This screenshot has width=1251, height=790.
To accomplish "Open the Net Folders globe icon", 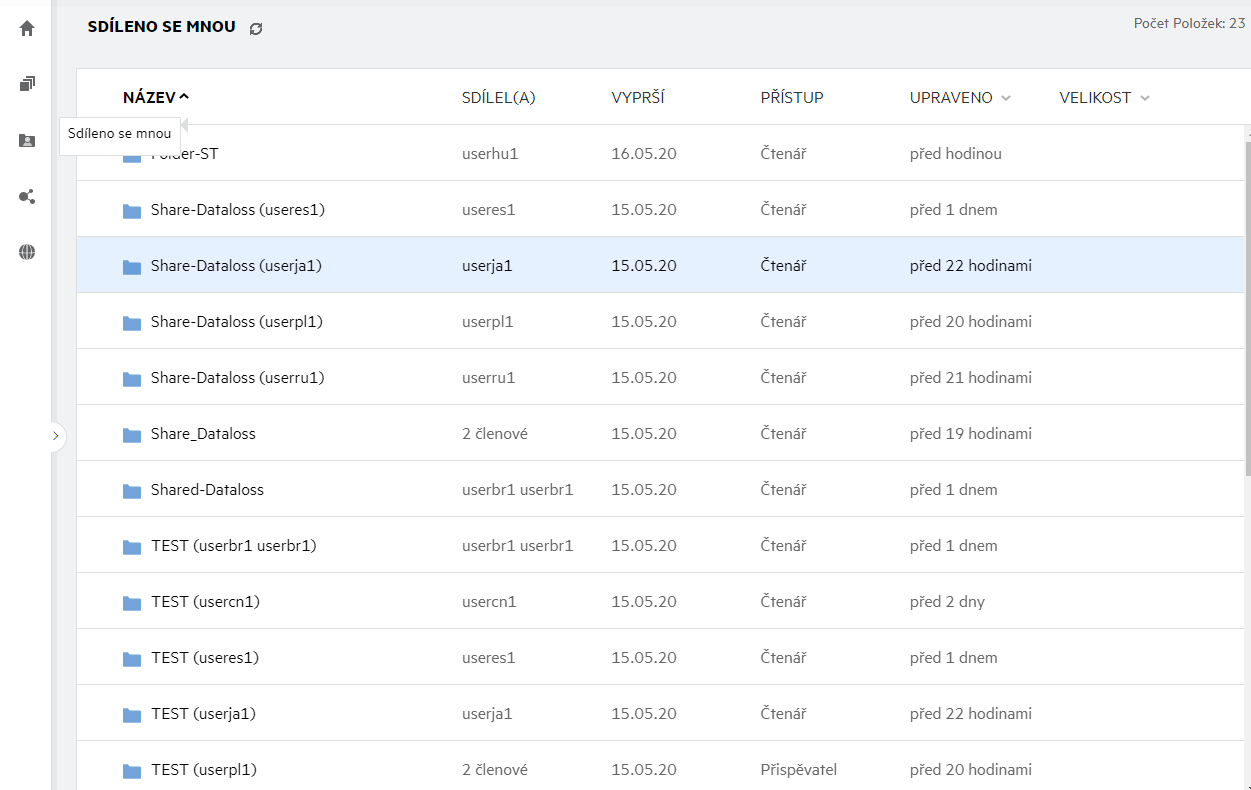I will pyautogui.click(x=27, y=252).
